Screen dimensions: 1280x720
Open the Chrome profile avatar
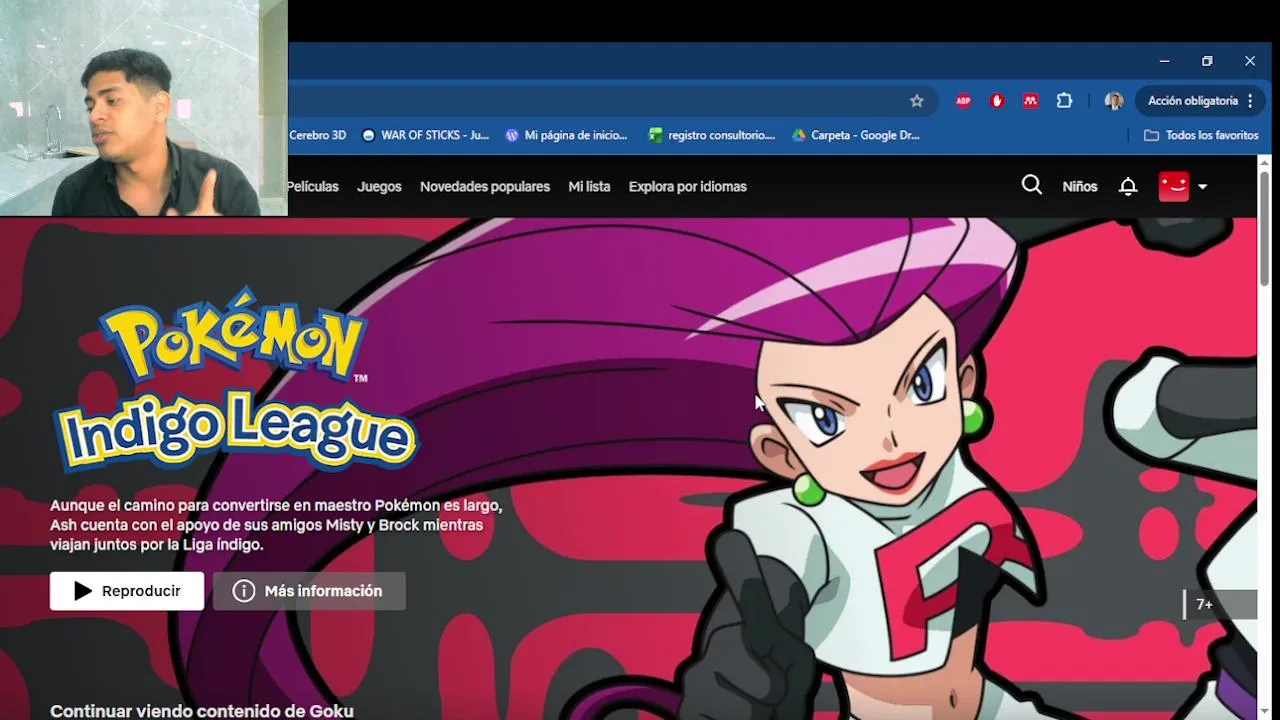click(x=1114, y=101)
